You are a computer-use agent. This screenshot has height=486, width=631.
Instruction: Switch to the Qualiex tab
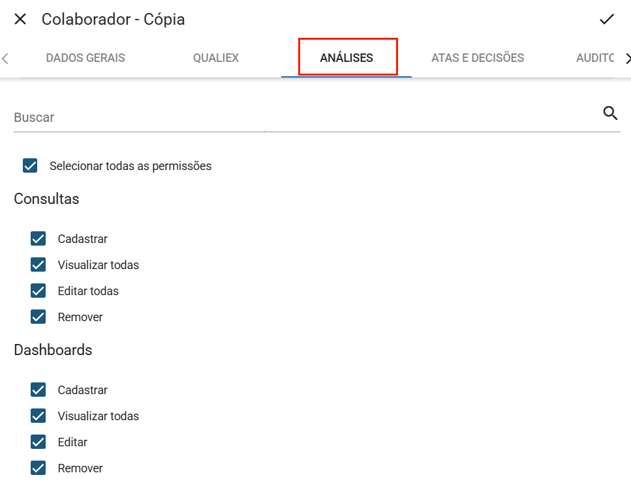pyautogui.click(x=216, y=58)
